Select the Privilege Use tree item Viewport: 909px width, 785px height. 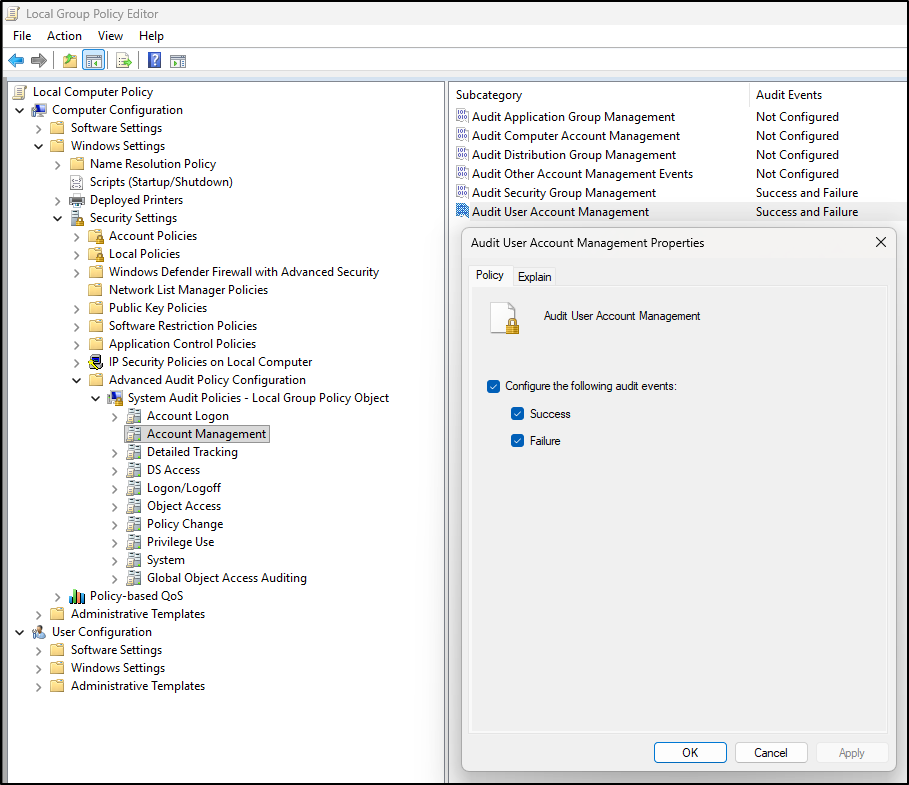coord(180,542)
